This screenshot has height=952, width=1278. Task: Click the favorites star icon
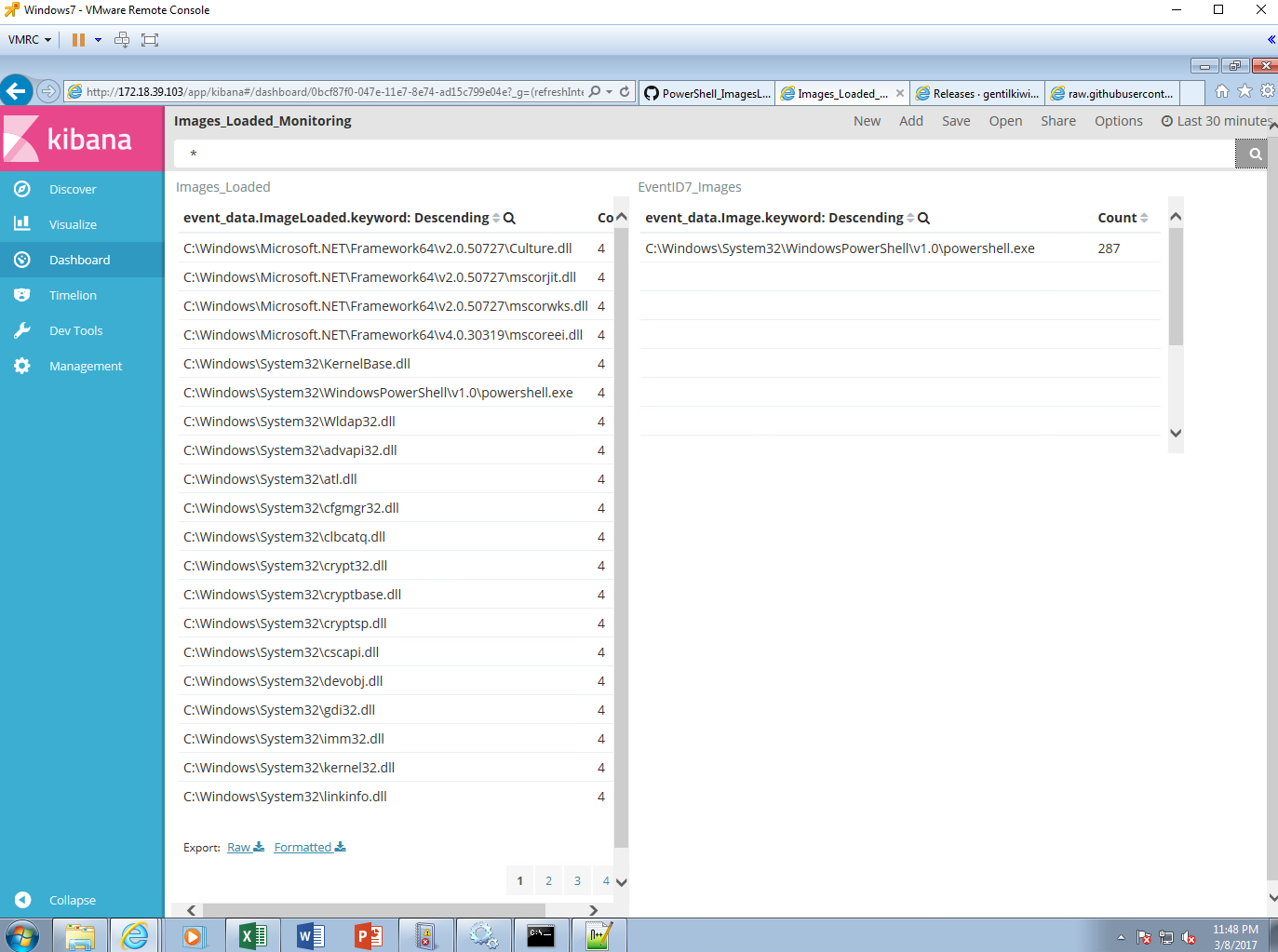coord(1244,91)
